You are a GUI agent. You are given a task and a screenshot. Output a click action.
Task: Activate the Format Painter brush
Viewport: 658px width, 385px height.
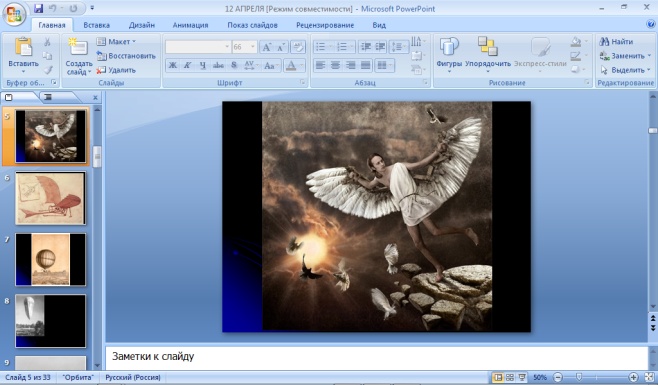pos(47,70)
